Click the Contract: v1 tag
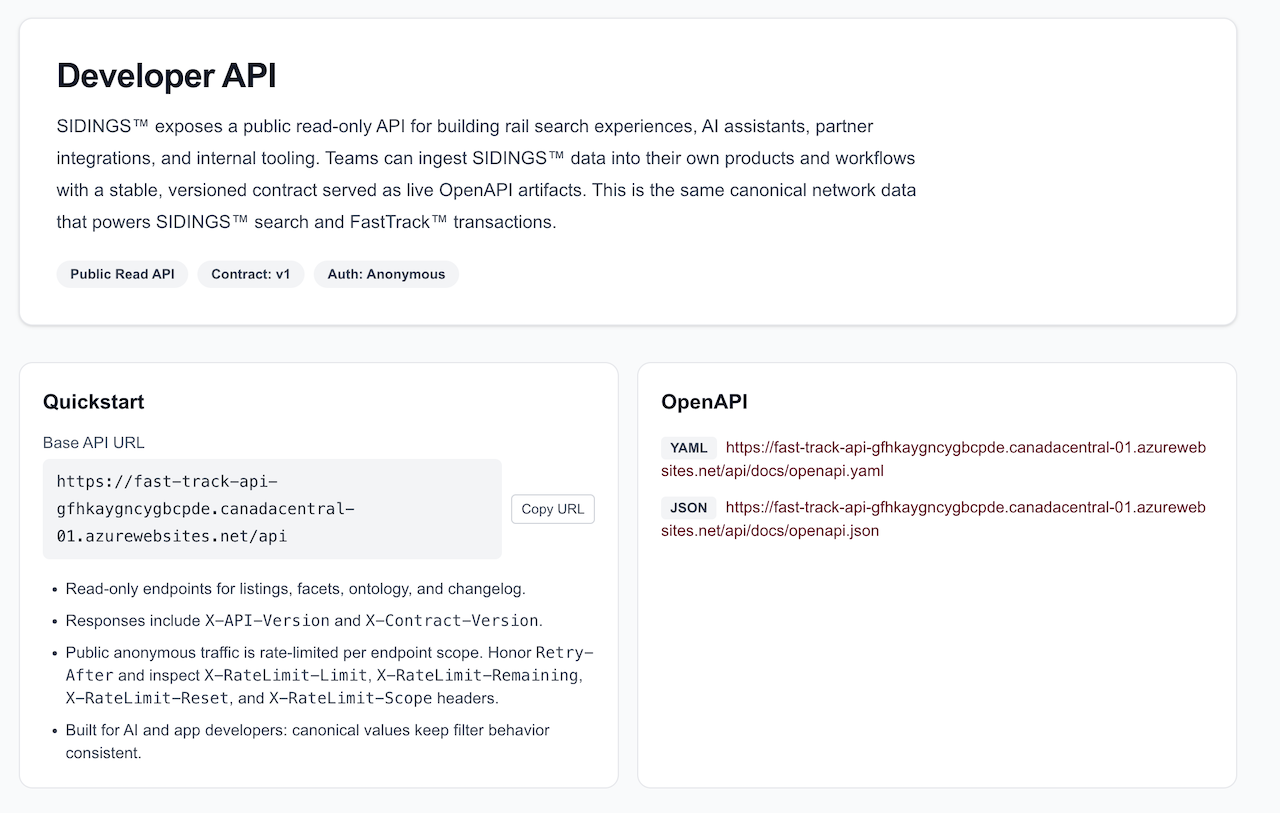This screenshot has height=813, width=1280. (x=251, y=274)
